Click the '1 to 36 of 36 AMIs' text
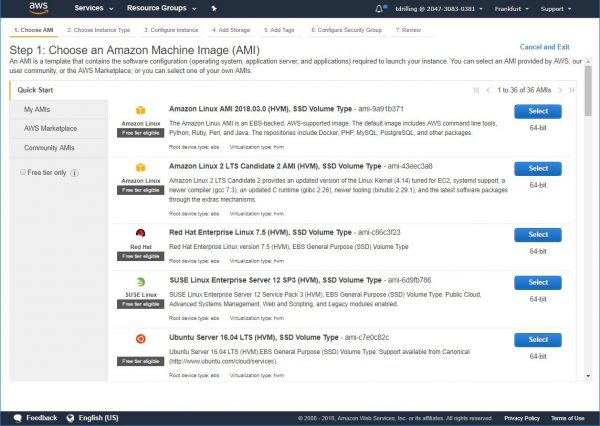 pos(524,90)
